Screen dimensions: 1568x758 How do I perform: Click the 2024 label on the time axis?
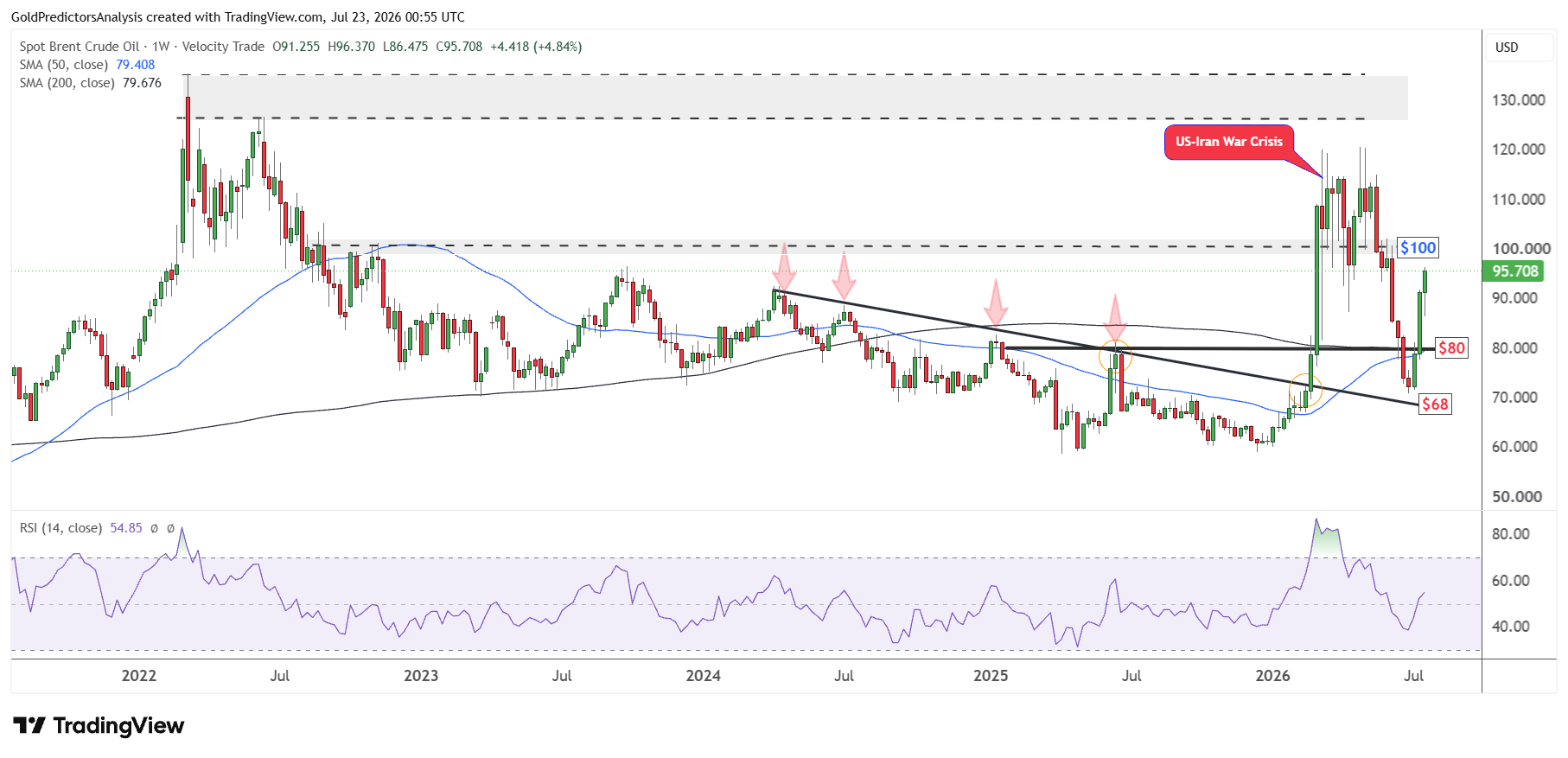pyautogui.click(x=703, y=676)
